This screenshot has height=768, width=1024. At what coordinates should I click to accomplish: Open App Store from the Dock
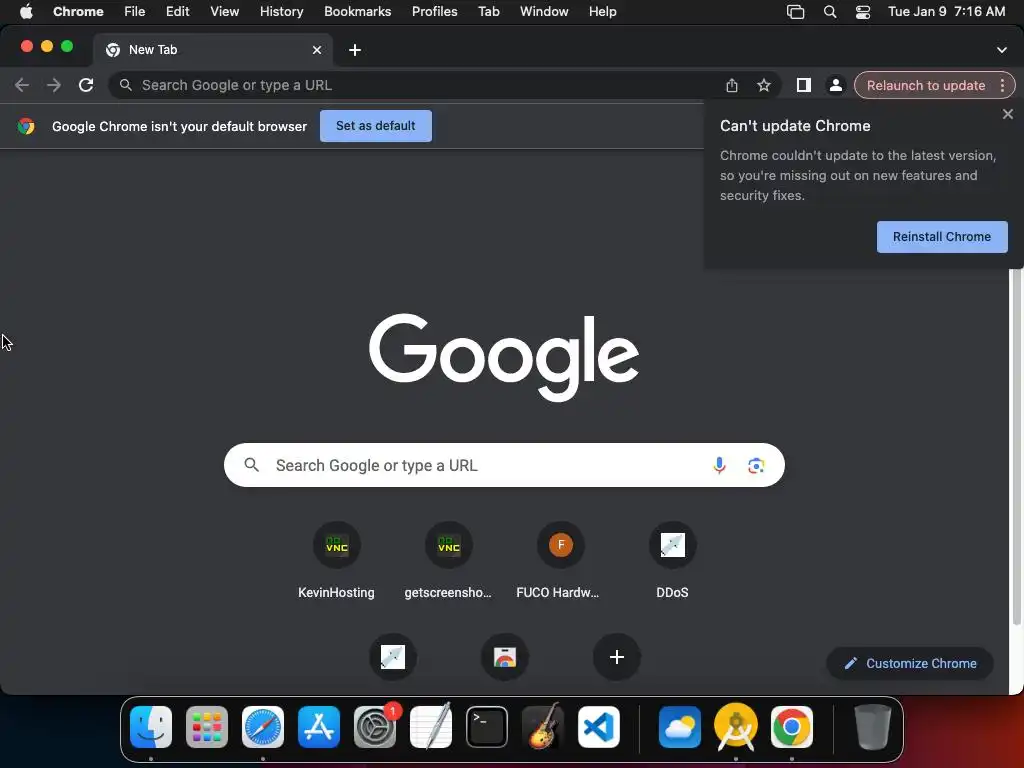pyautogui.click(x=319, y=727)
